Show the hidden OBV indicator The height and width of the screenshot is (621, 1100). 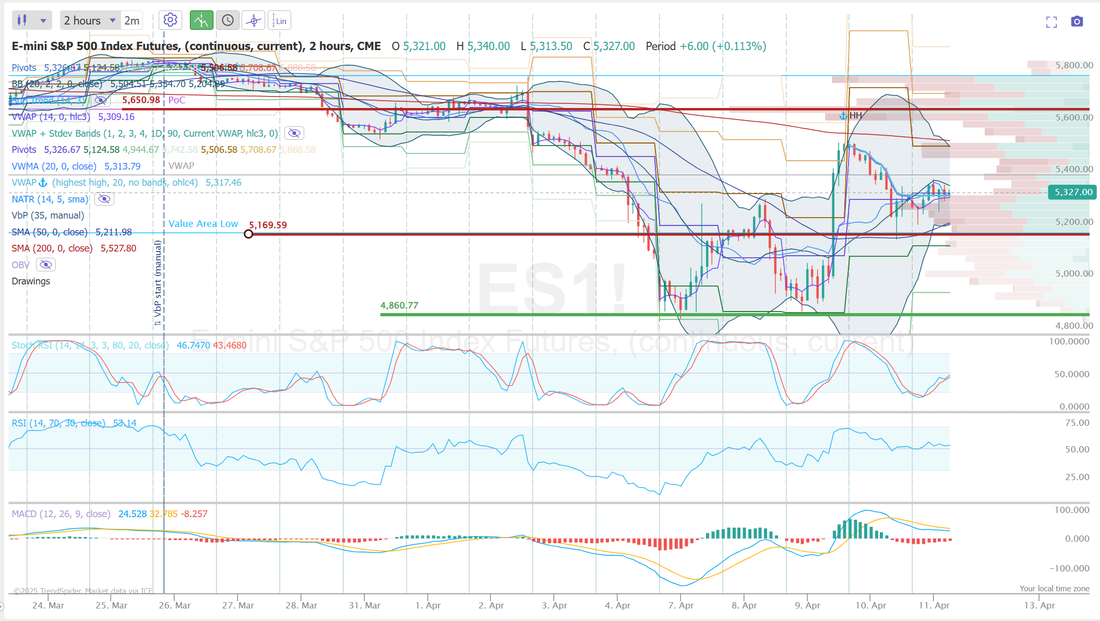coord(46,265)
